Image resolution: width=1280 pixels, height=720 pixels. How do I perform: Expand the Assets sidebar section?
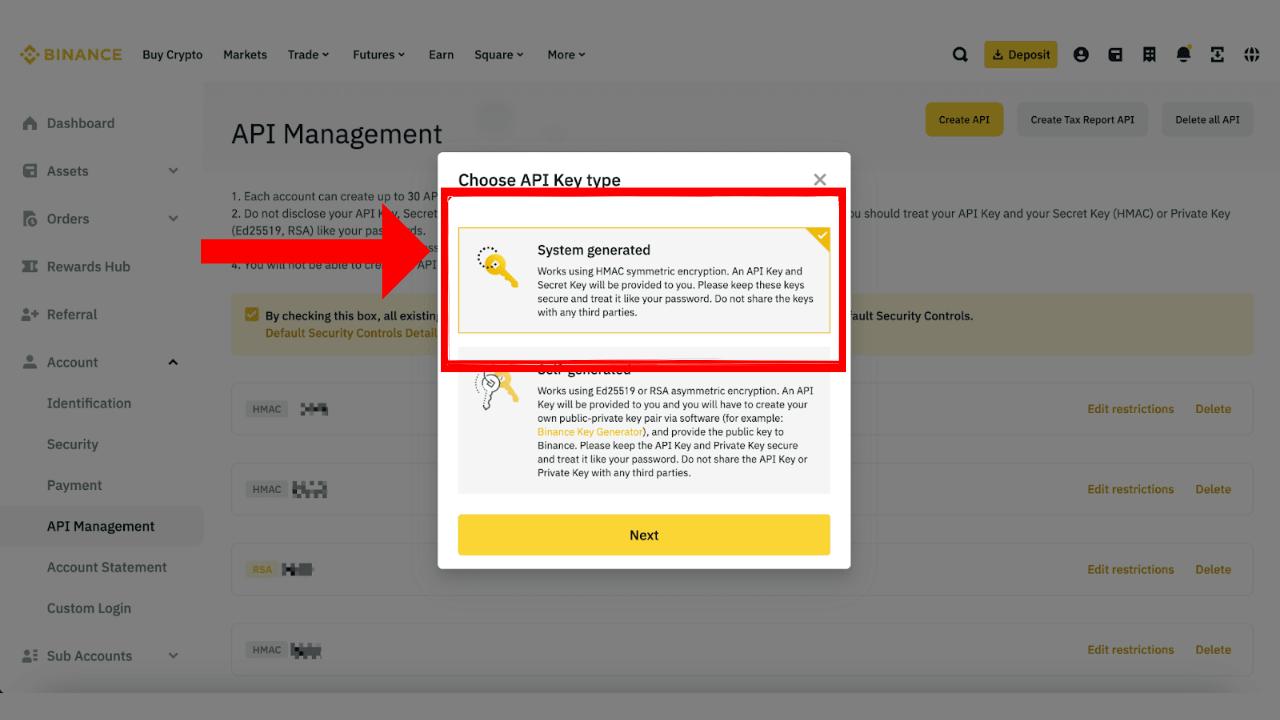(173, 171)
